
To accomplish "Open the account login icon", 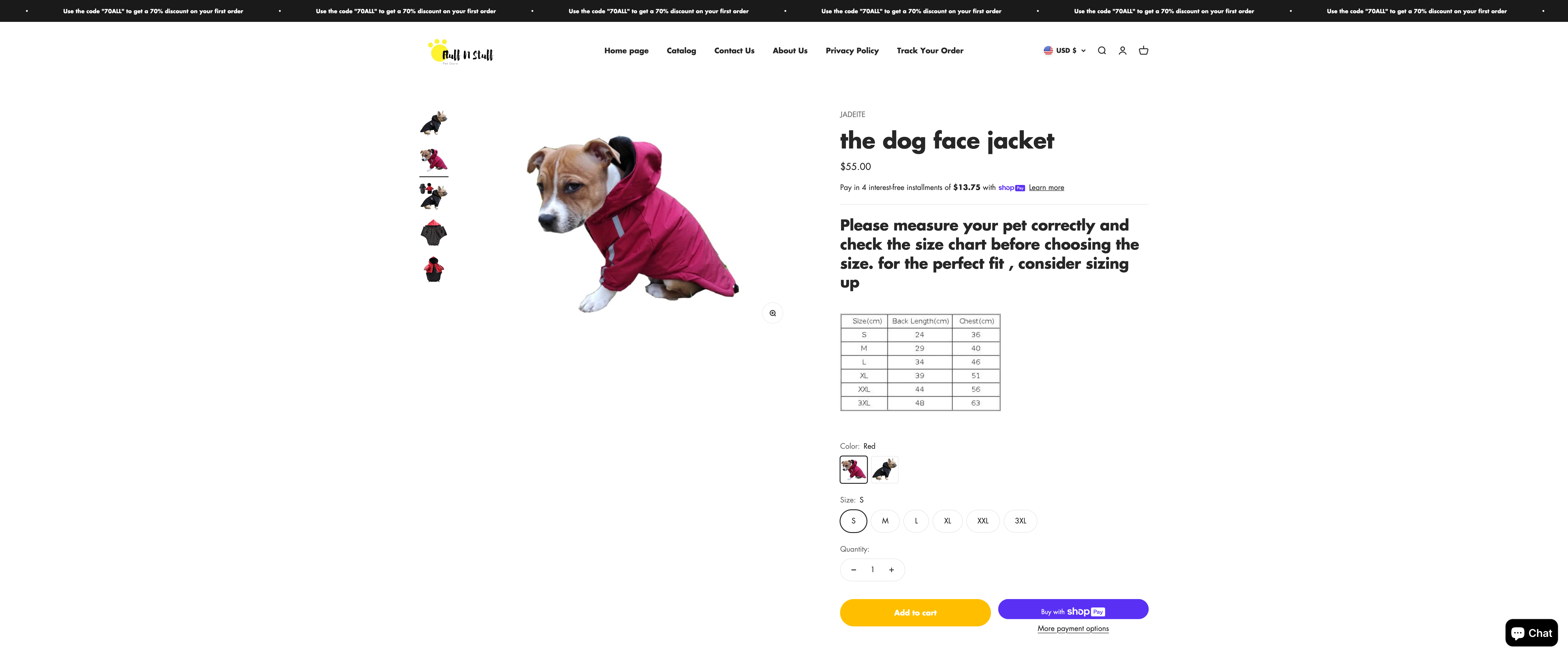I will (x=1122, y=51).
